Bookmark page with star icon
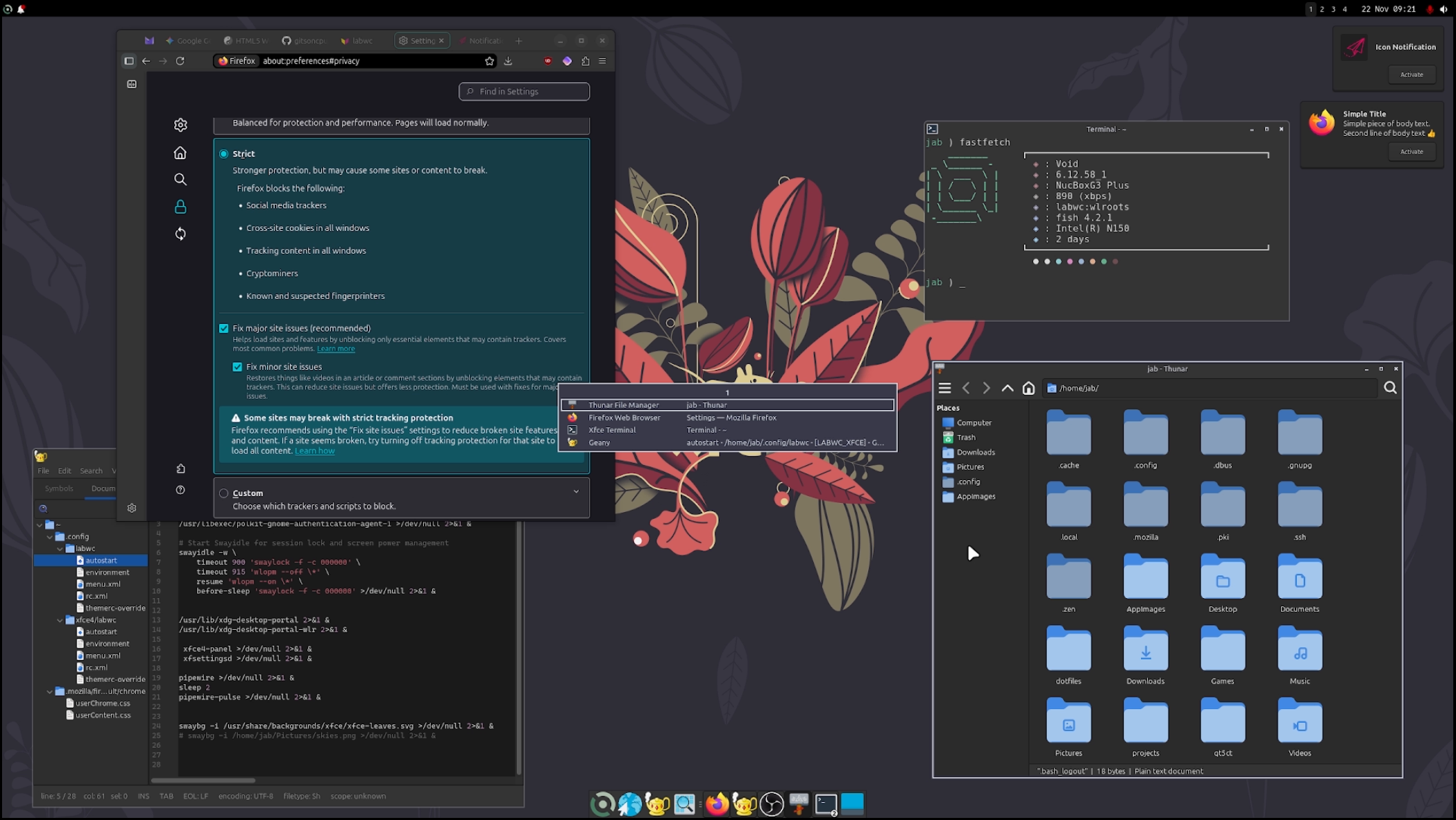Image resolution: width=1456 pixels, height=820 pixels. coord(489,61)
